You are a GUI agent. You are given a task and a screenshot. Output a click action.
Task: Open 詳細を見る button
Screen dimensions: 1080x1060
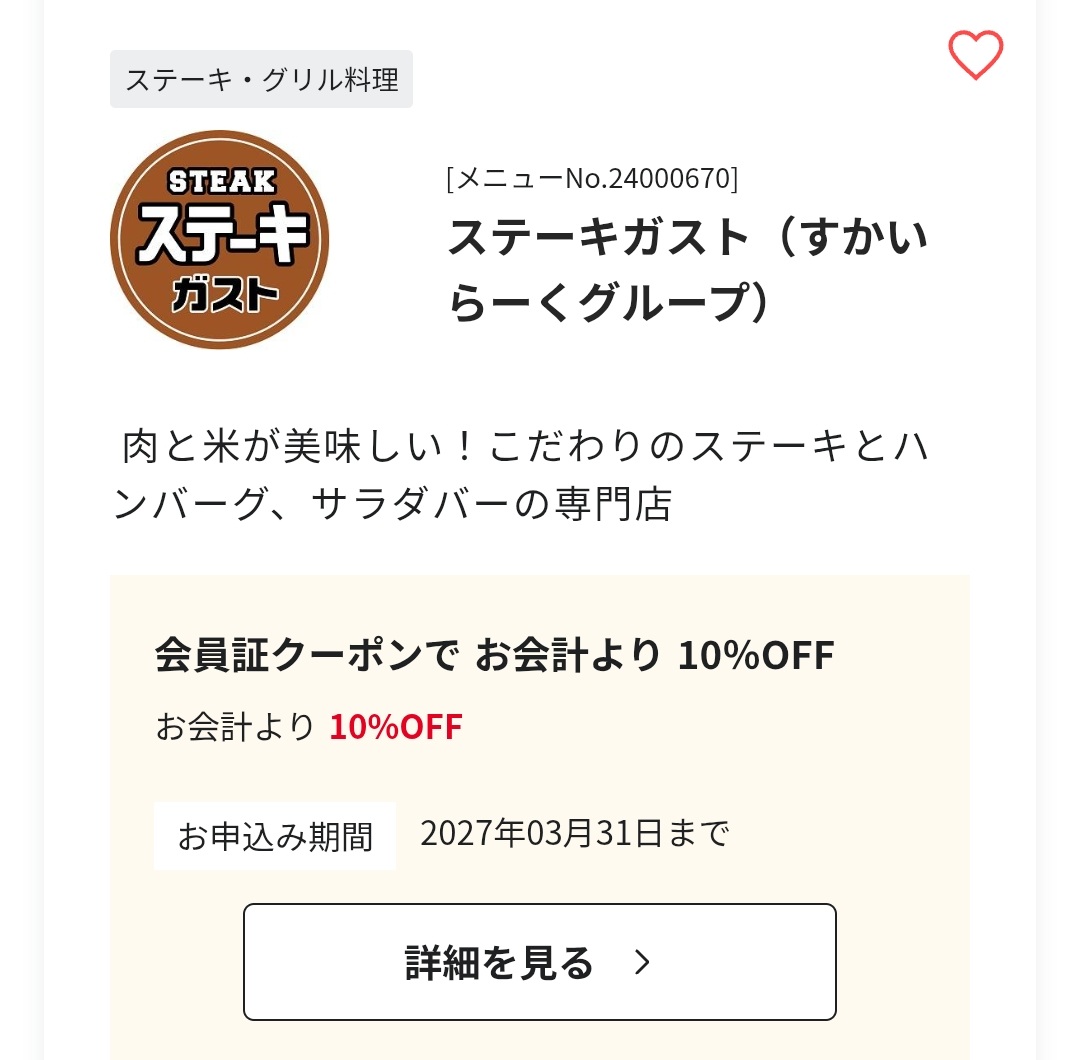539,962
